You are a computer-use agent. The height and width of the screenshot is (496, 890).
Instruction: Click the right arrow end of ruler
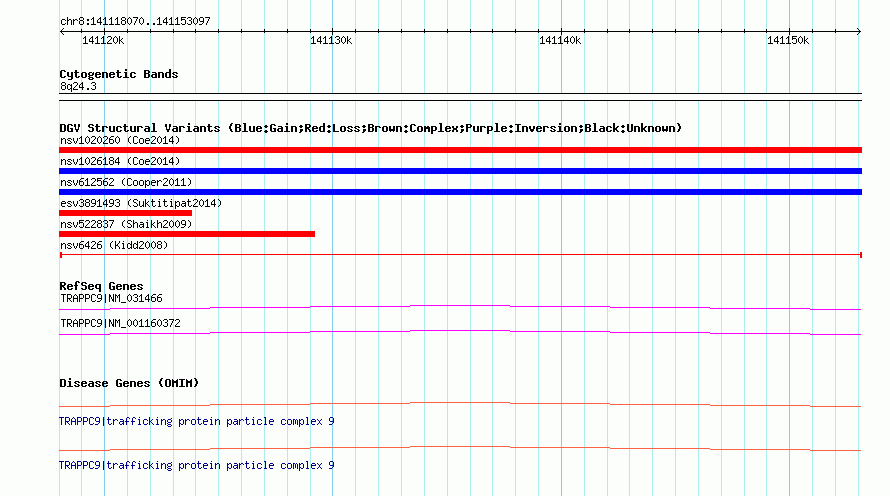(x=859, y=32)
